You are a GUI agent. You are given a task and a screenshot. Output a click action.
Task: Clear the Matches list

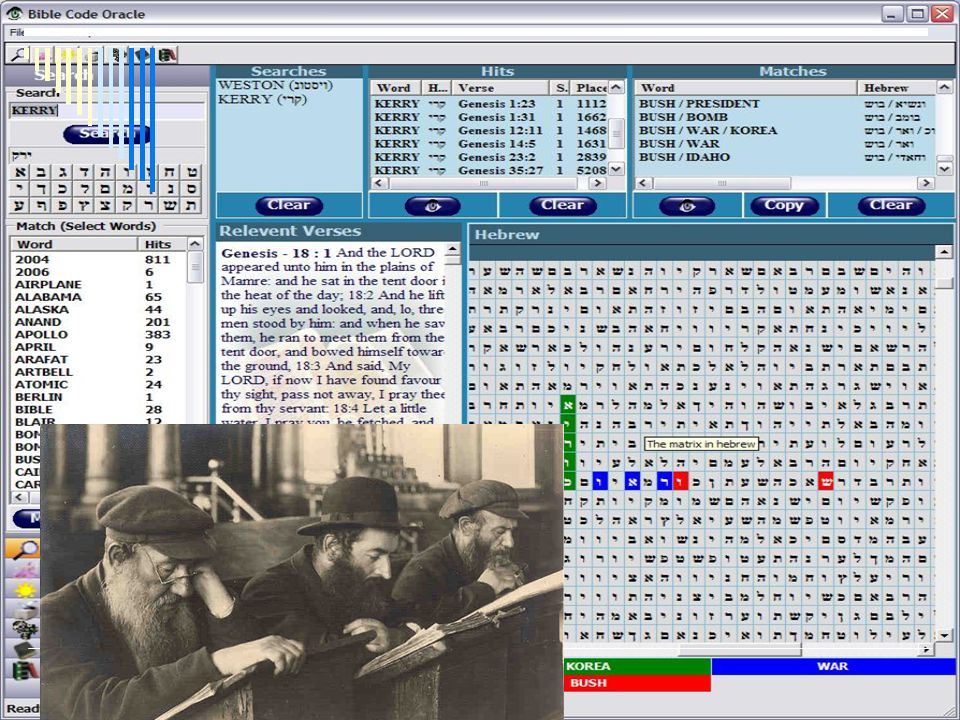pos(891,206)
